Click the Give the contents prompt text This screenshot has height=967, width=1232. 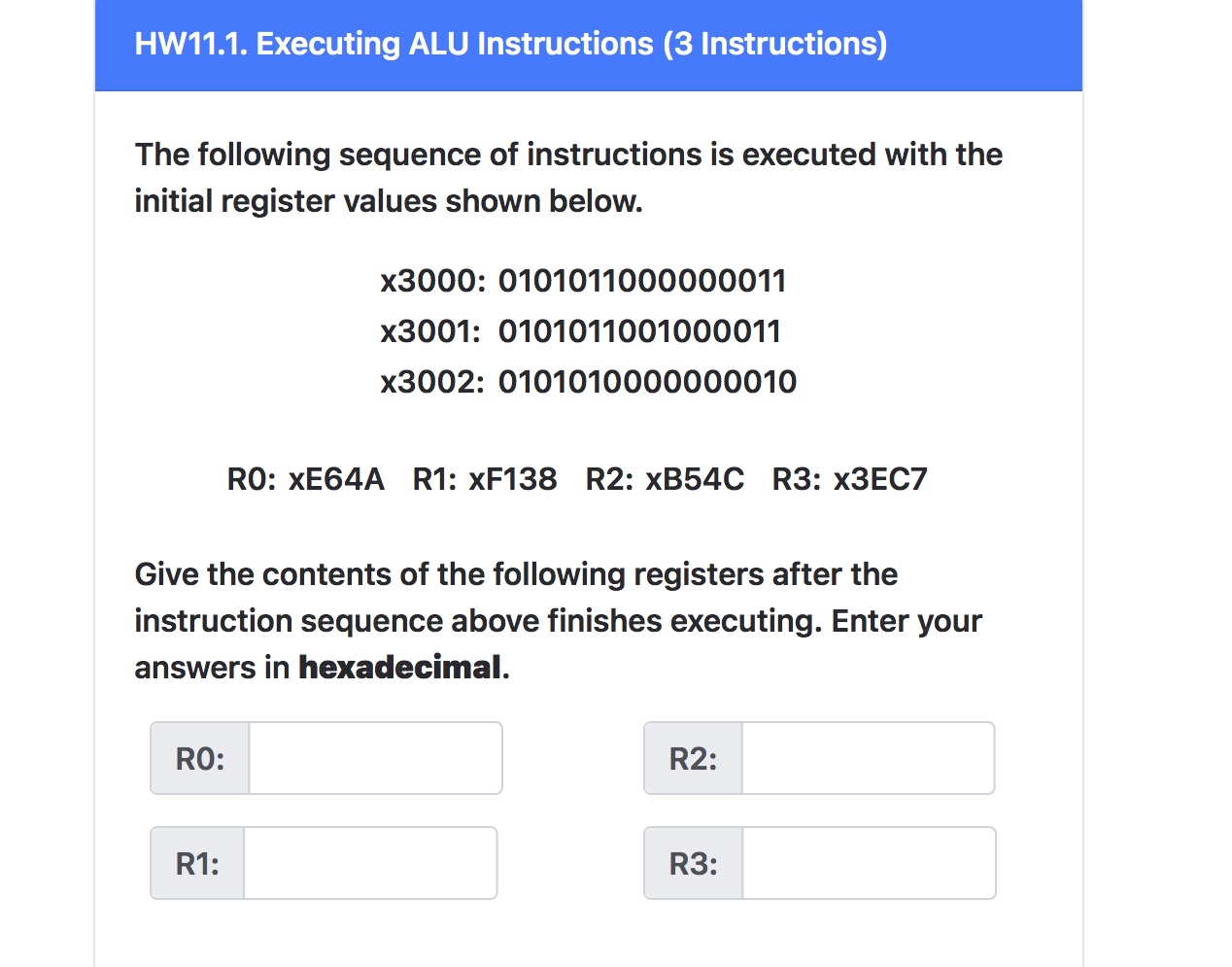coord(558,620)
